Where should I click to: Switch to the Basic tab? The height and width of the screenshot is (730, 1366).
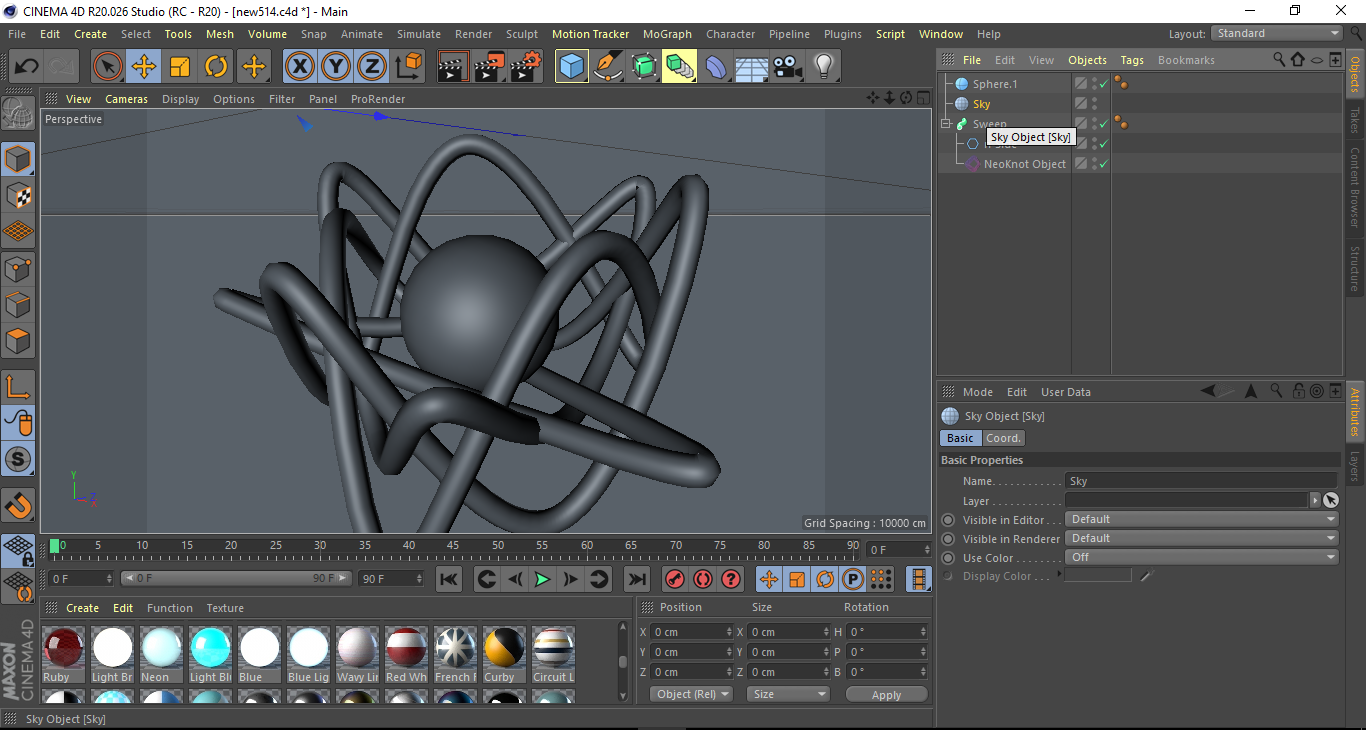pos(960,438)
